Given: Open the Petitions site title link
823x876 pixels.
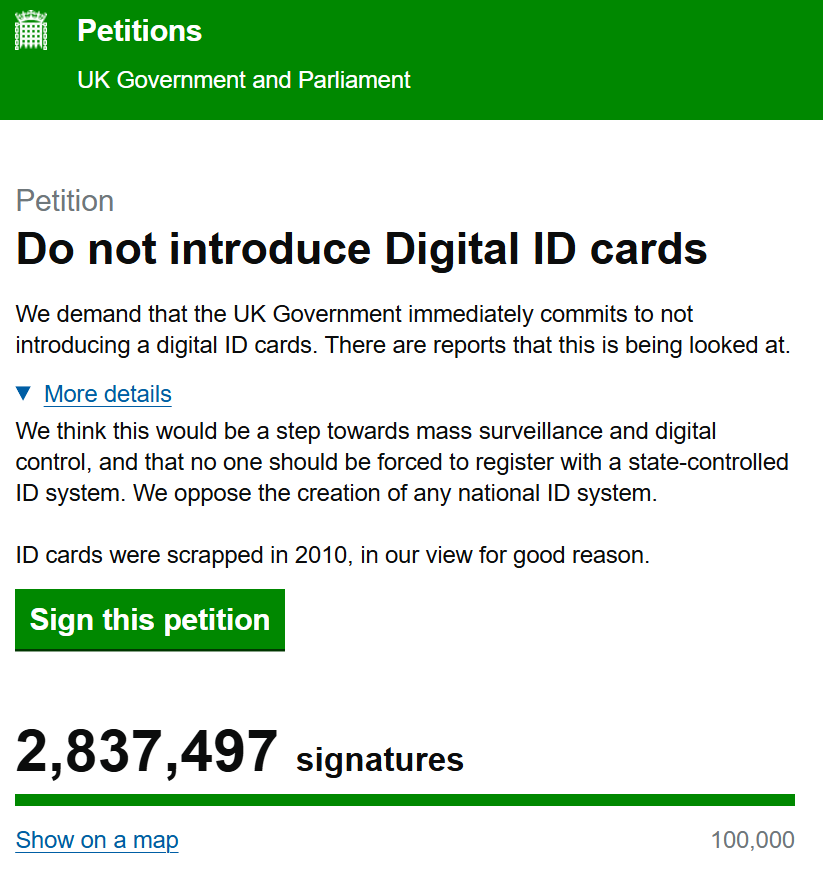Looking at the screenshot, I should coord(139,31).
